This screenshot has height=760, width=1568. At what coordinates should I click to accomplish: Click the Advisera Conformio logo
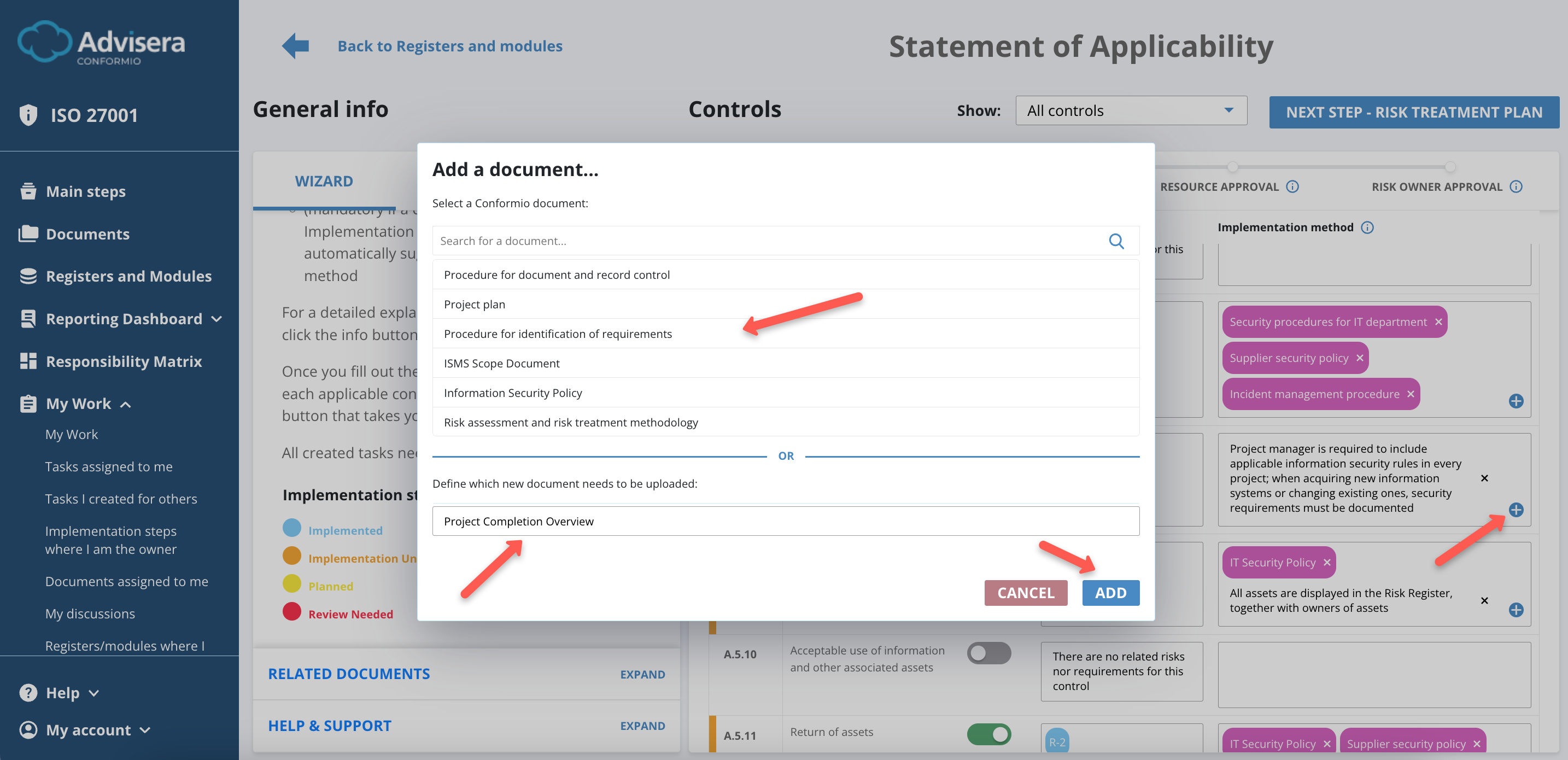pyautogui.click(x=101, y=43)
